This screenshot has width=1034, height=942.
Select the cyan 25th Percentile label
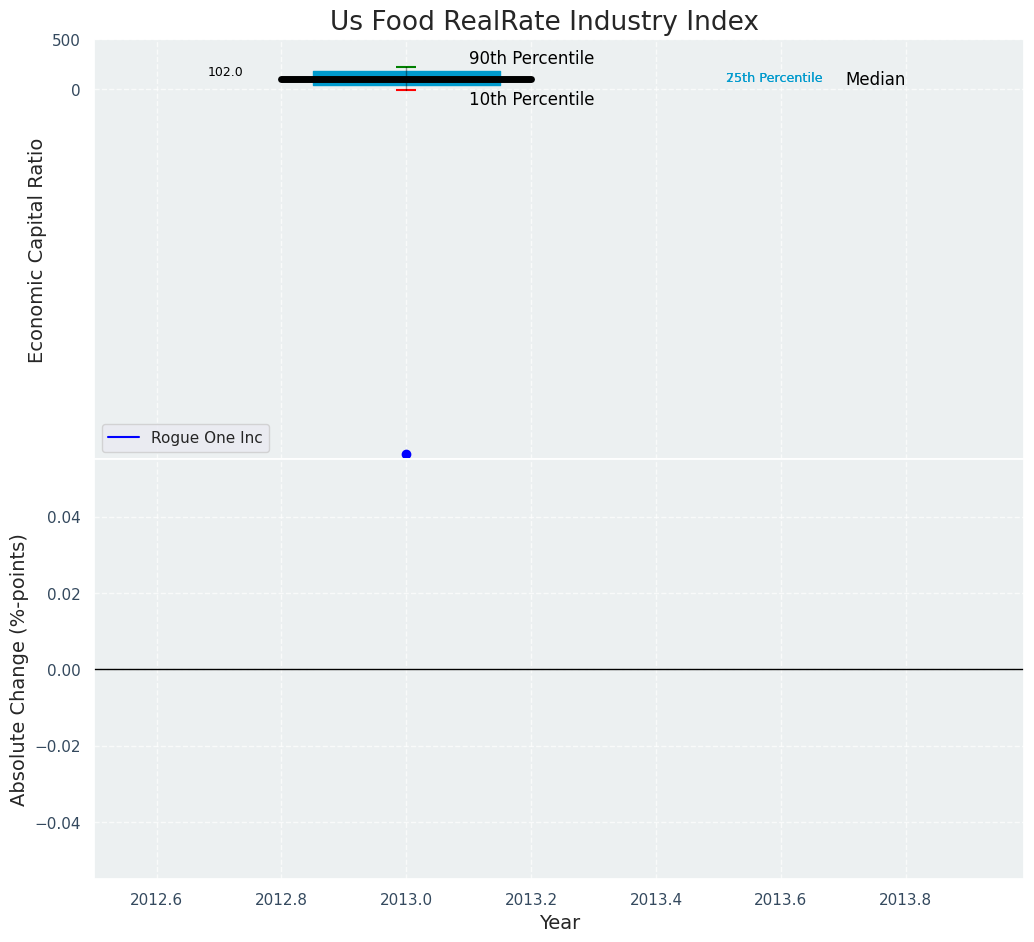[x=774, y=78]
